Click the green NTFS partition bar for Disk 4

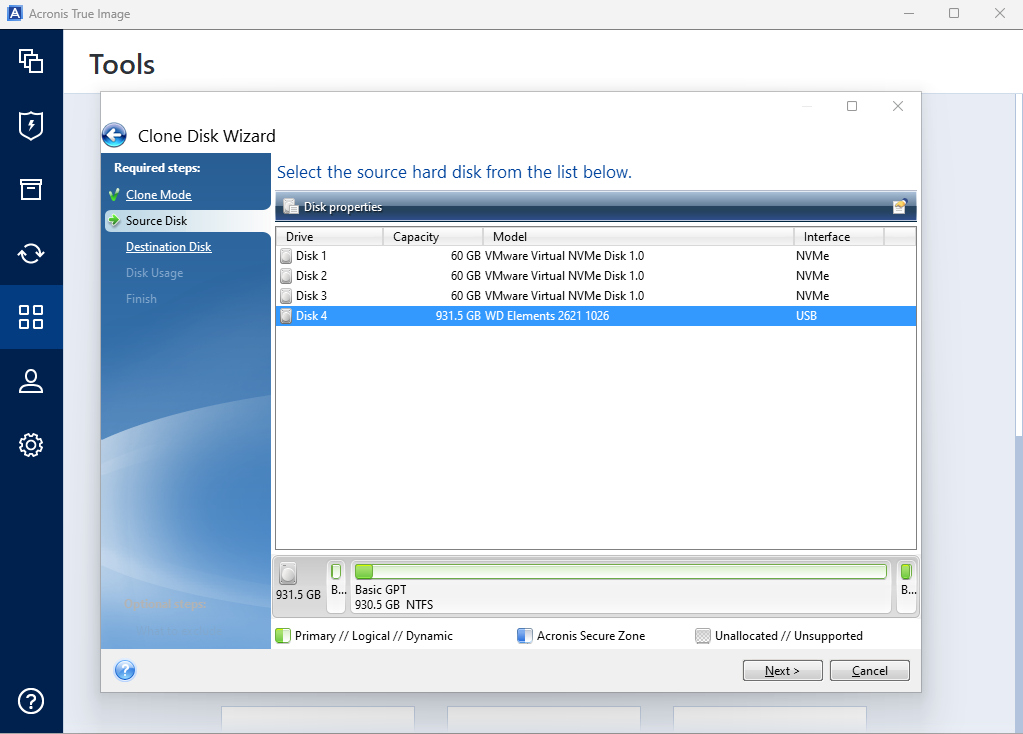coord(620,570)
